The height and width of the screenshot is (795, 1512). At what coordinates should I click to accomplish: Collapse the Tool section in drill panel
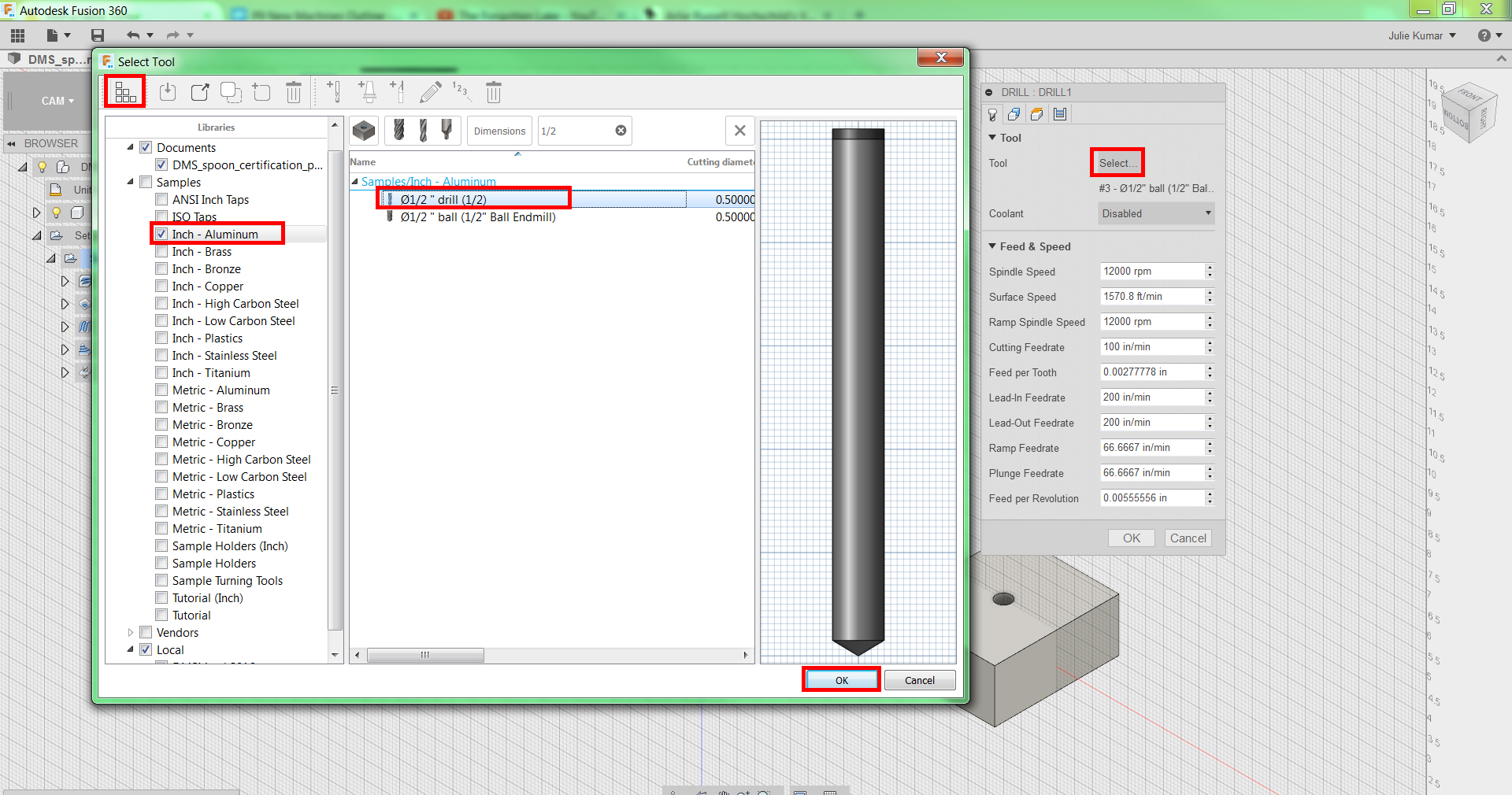(993, 138)
